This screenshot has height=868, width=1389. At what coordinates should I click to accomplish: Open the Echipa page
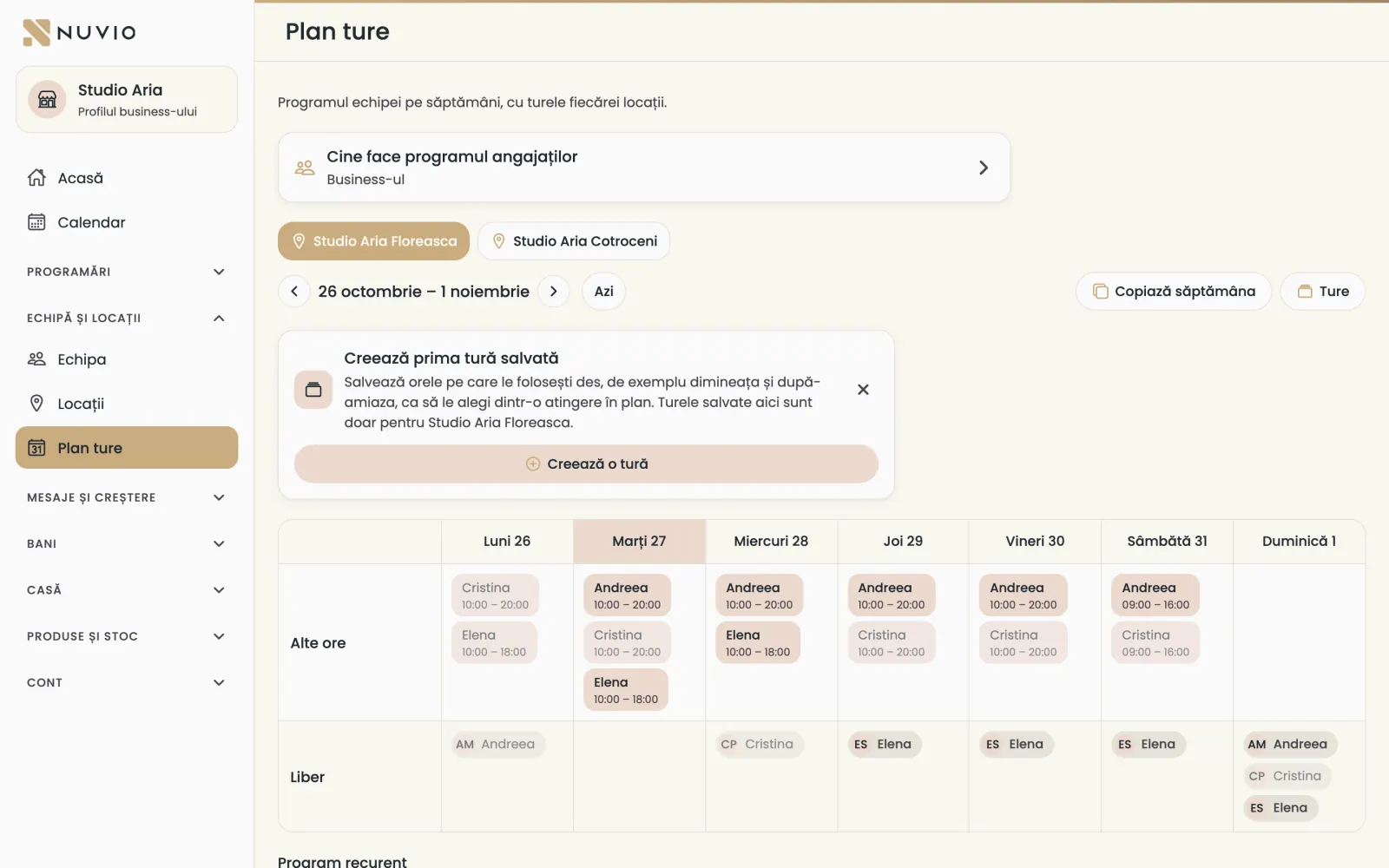point(127,359)
